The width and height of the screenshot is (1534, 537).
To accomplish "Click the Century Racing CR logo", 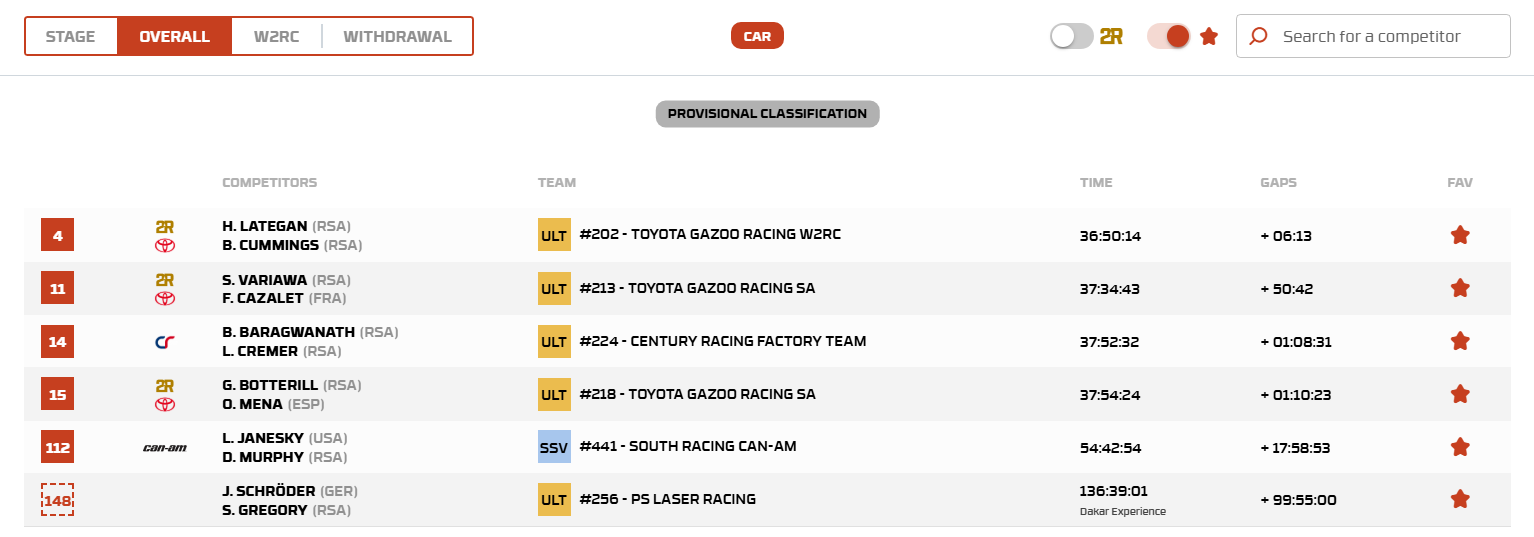I will tap(165, 342).
